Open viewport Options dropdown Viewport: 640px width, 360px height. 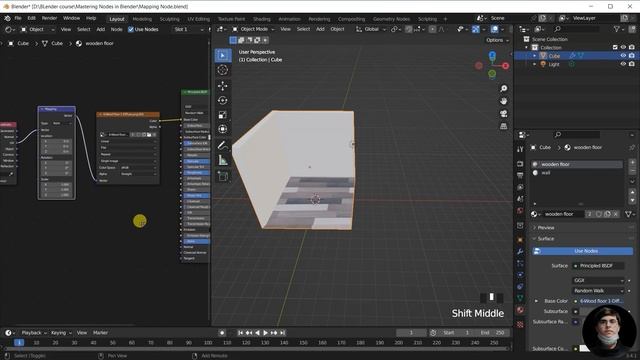pyautogui.click(x=497, y=40)
